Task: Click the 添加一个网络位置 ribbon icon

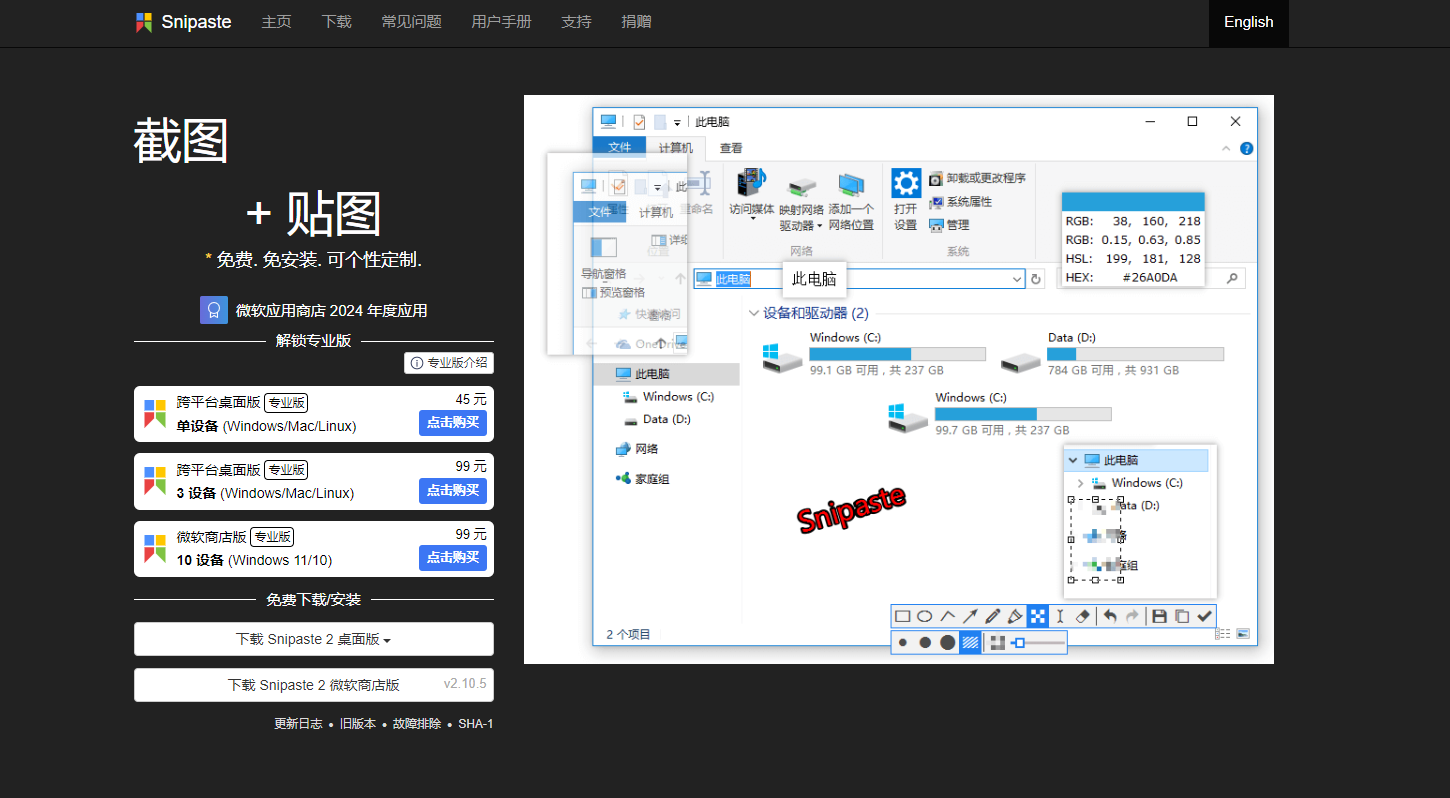Action: tap(851, 184)
